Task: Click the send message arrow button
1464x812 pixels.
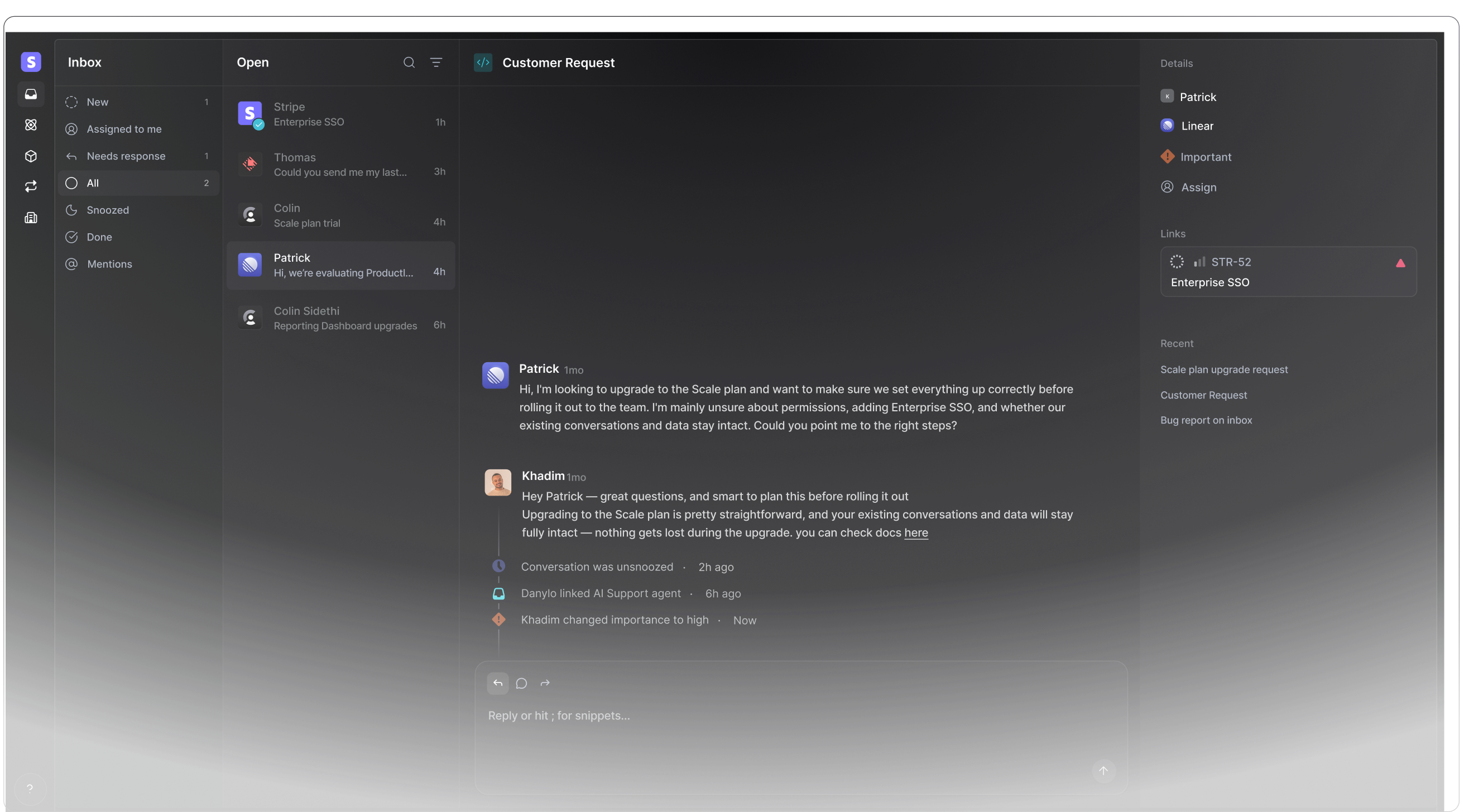Action: (x=1103, y=771)
